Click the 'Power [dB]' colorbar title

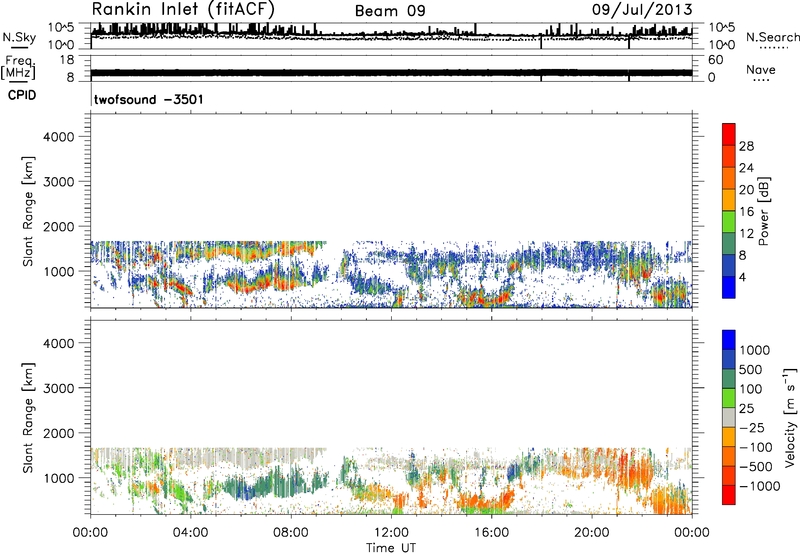coord(764,211)
